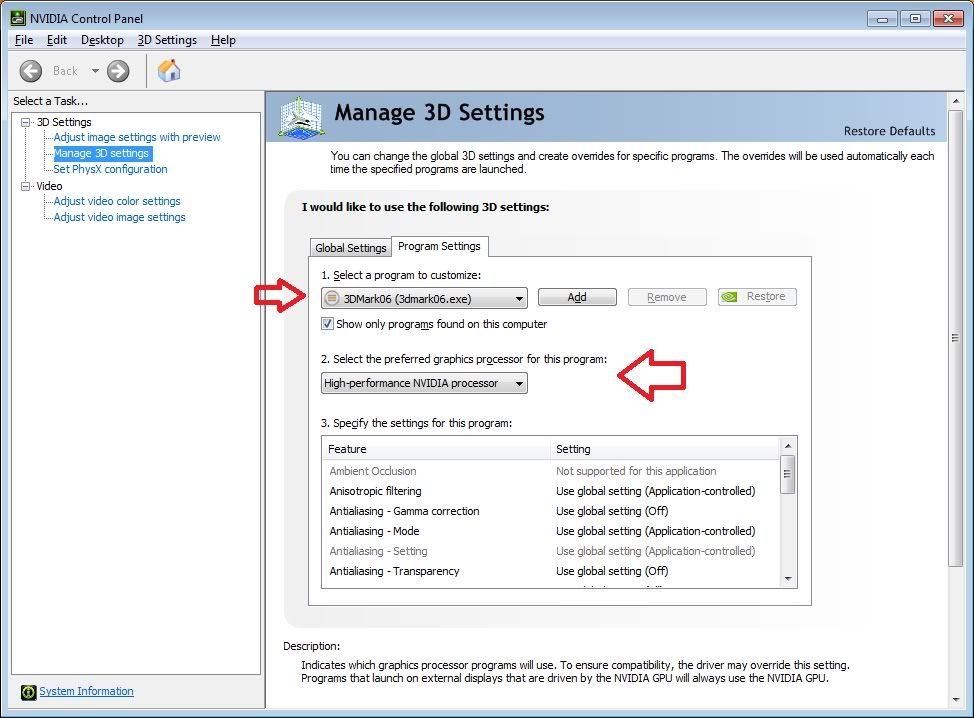Click the settings list scroll down arrow
Viewport: 974px width, 718px height.
point(788,579)
